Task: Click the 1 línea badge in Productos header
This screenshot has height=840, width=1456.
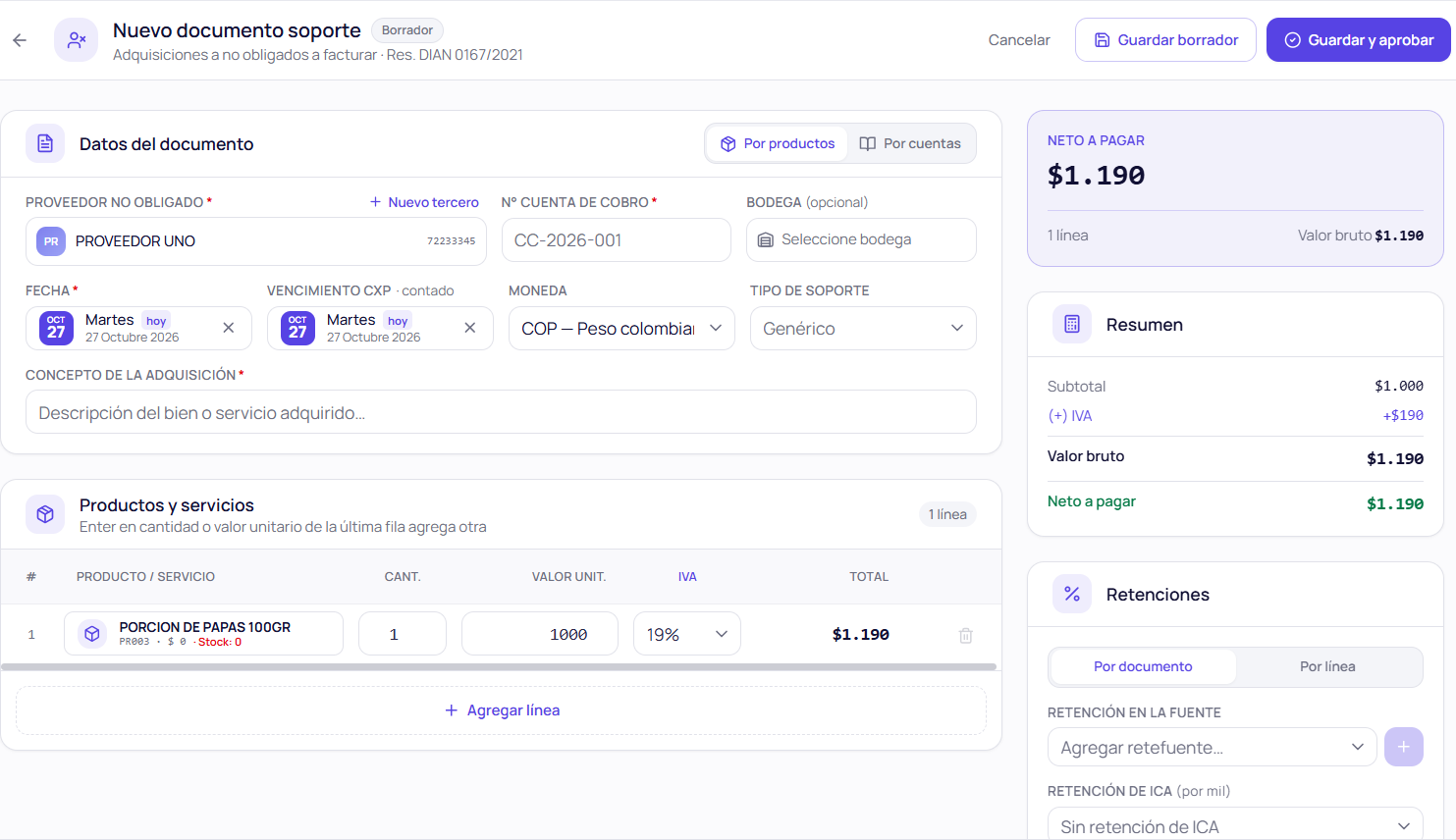Action: click(947, 514)
